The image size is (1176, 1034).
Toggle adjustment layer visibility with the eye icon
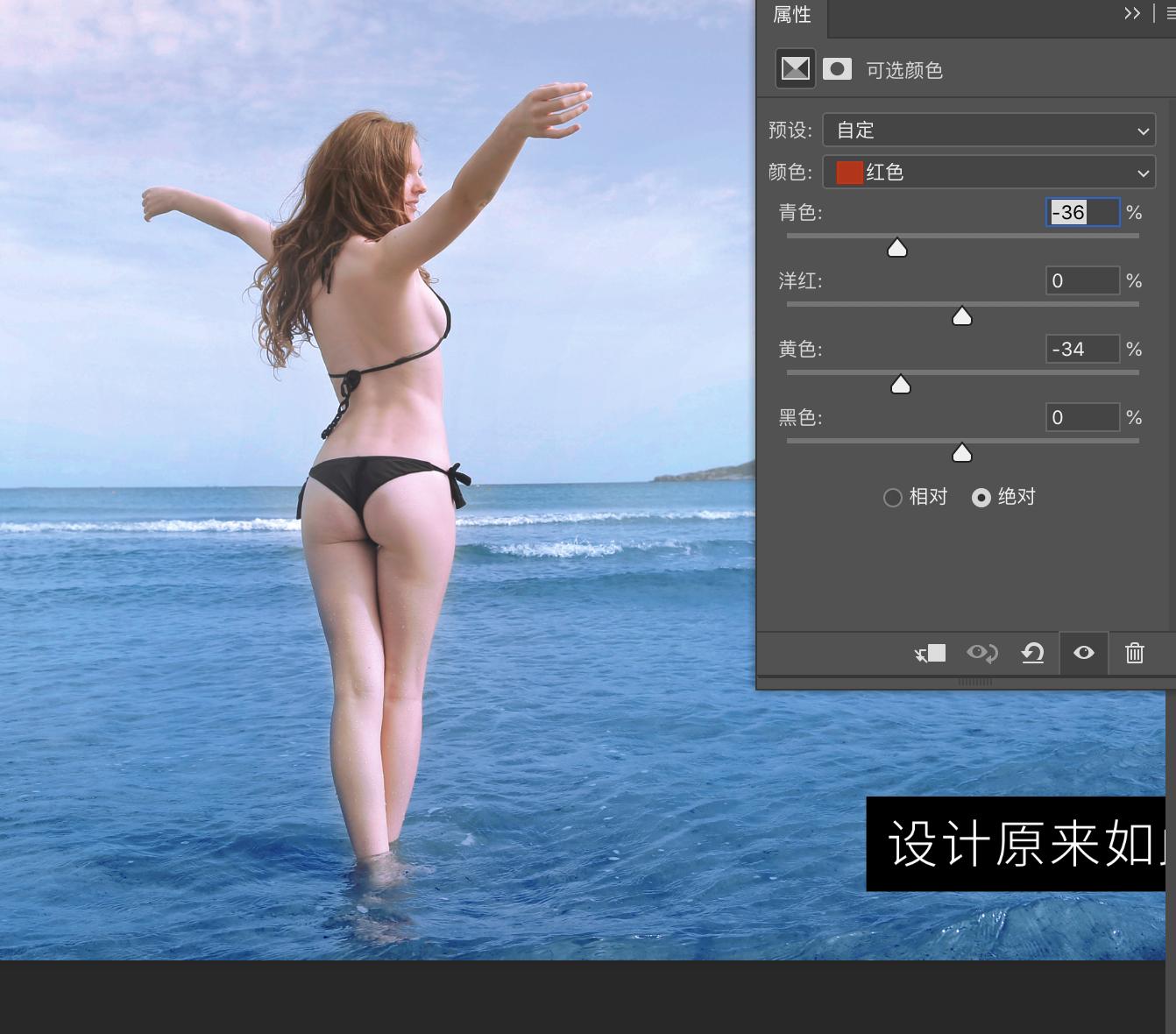[1084, 653]
